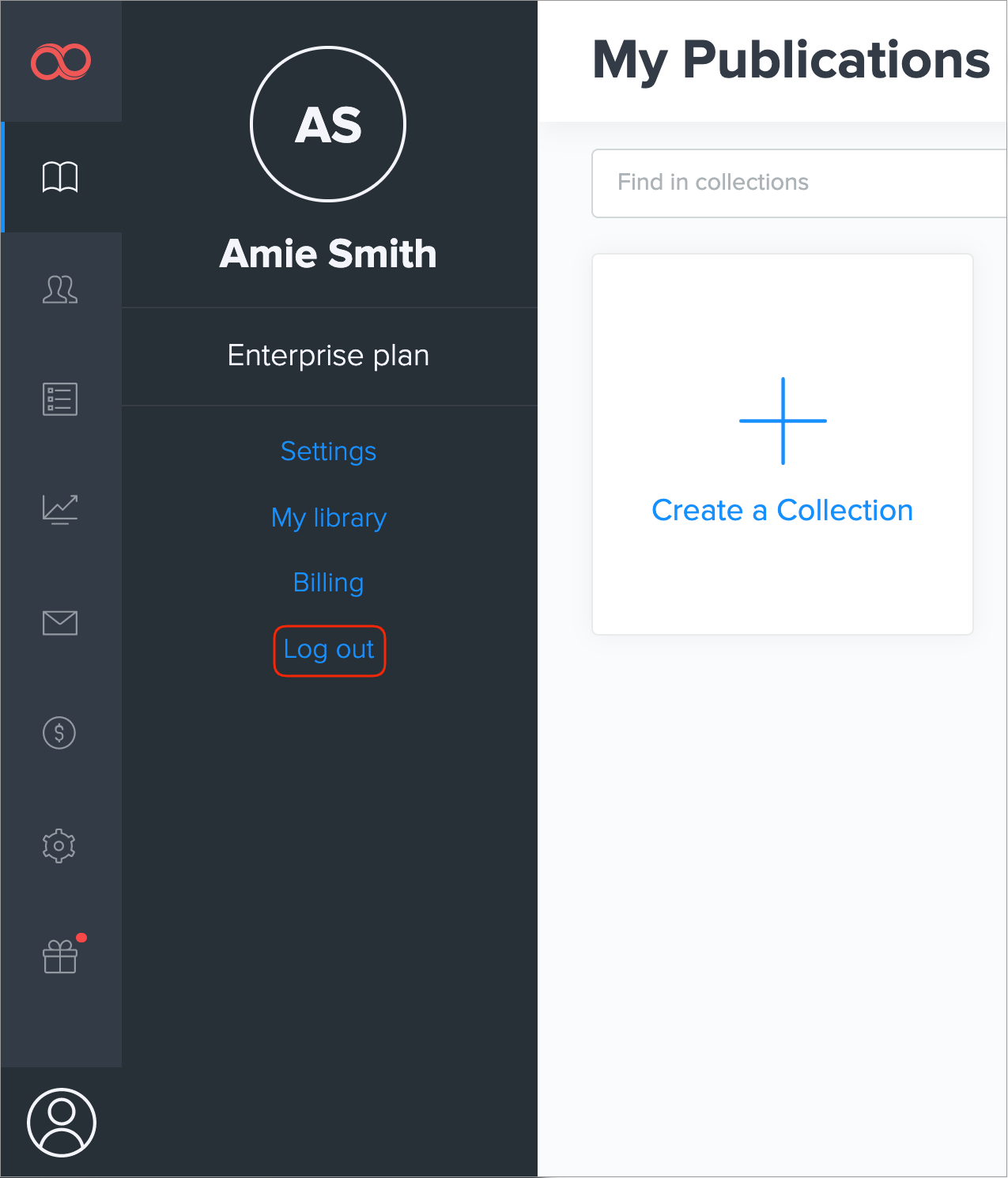Click the gear icon in left sidebar
The width and height of the screenshot is (1008, 1178).
(x=59, y=846)
